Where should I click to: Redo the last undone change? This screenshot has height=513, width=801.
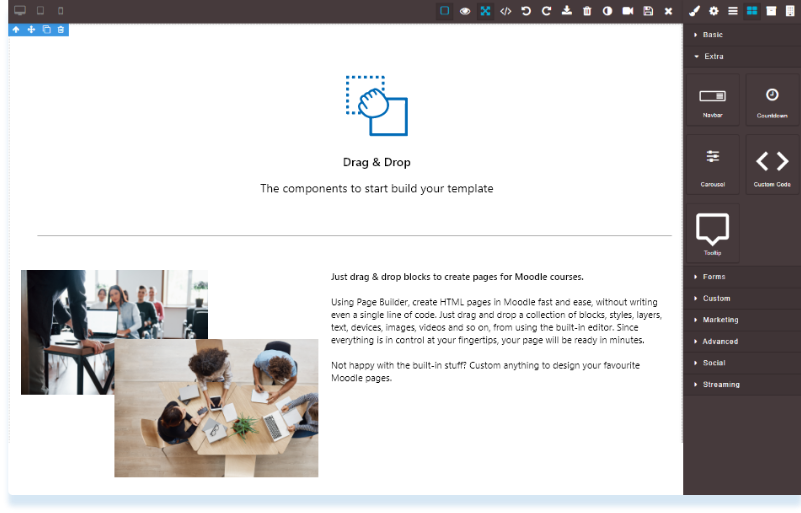pyautogui.click(x=546, y=11)
